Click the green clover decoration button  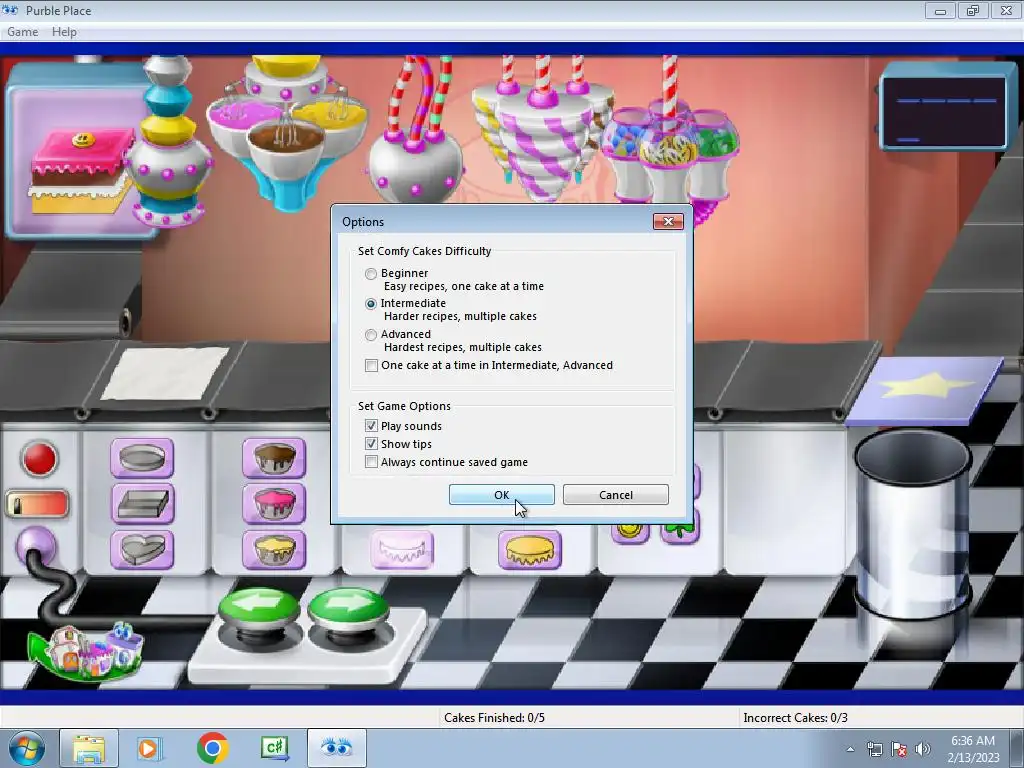point(680,528)
